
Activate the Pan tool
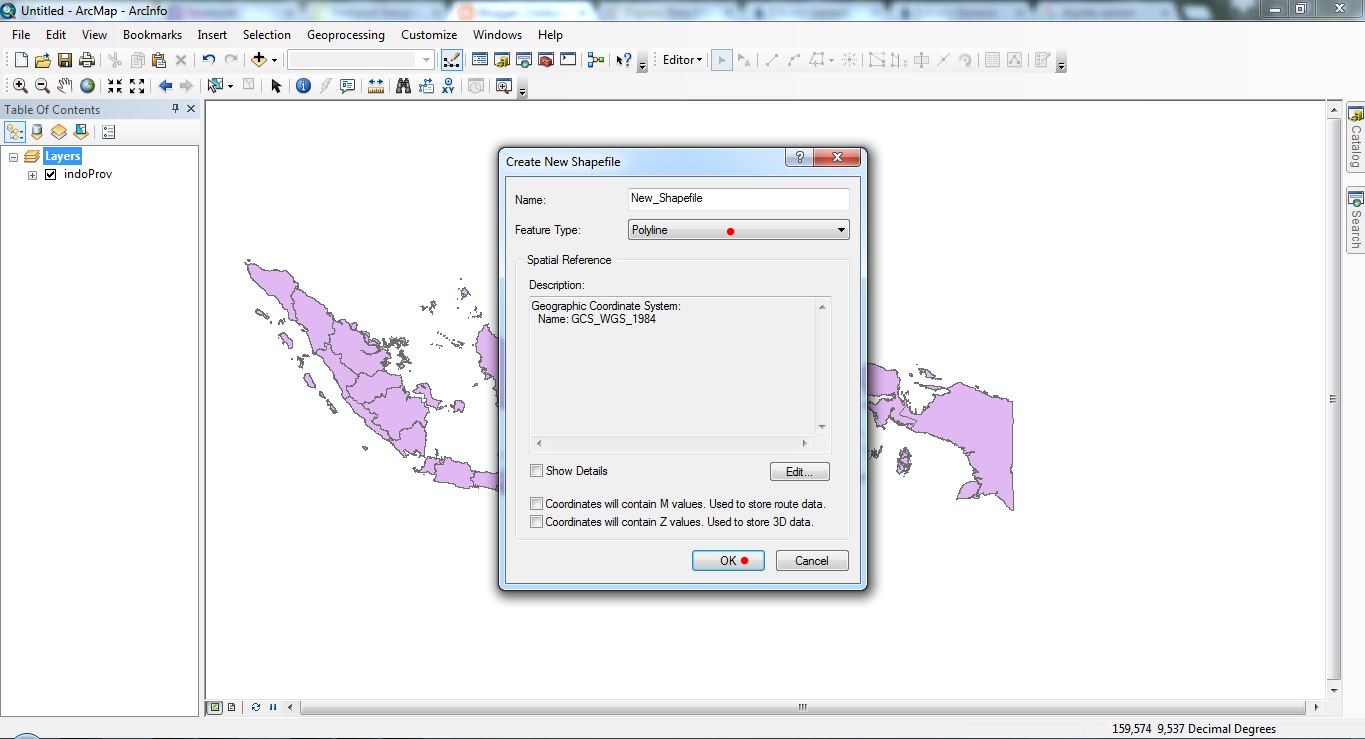coord(64,86)
